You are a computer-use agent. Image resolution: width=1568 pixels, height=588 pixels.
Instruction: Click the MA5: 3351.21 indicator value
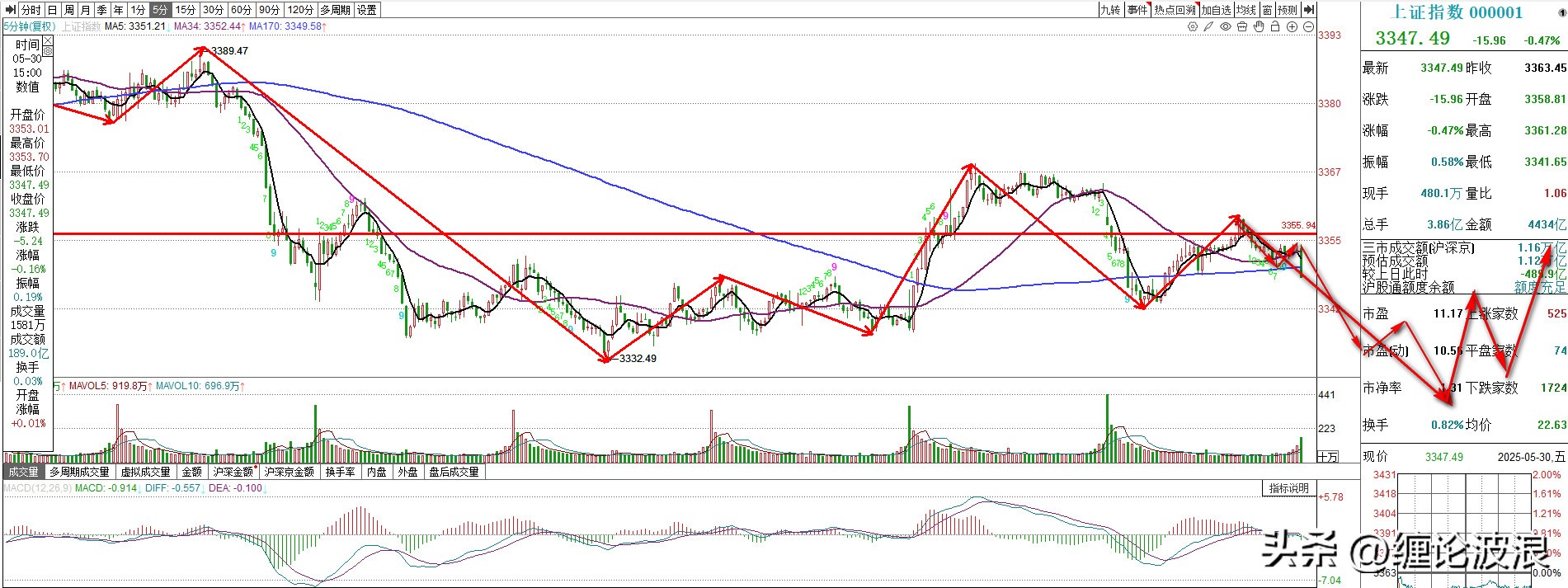(x=135, y=26)
